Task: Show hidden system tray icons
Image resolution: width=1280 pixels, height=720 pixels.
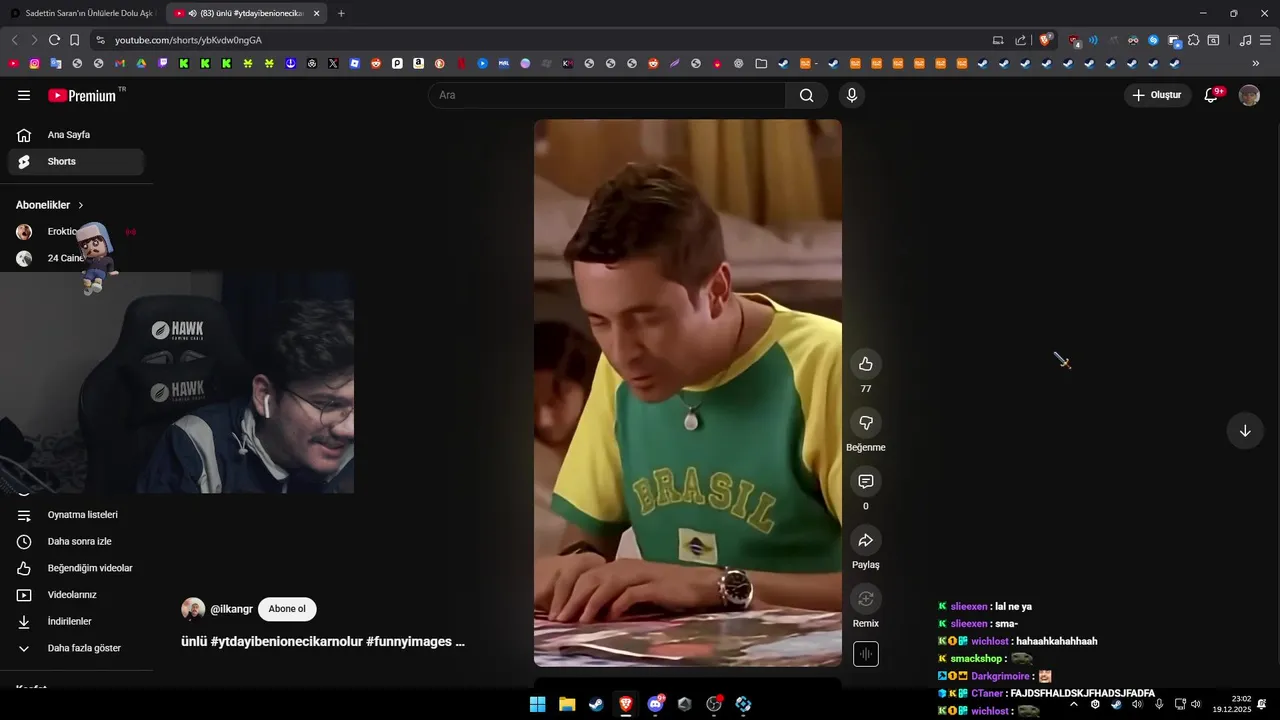Action: (x=1074, y=704)
